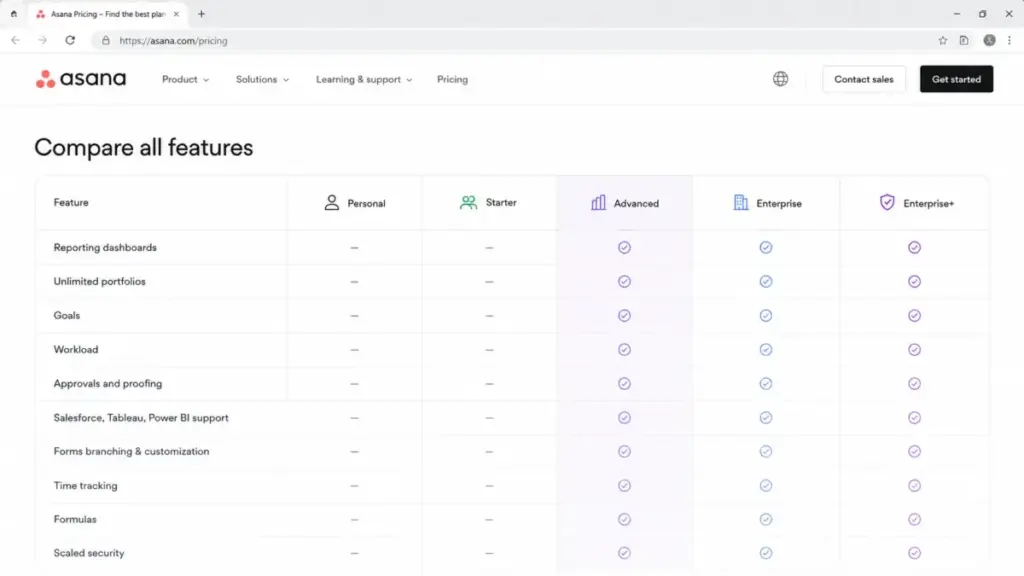Click the Enterprise+ column header label

928,204
